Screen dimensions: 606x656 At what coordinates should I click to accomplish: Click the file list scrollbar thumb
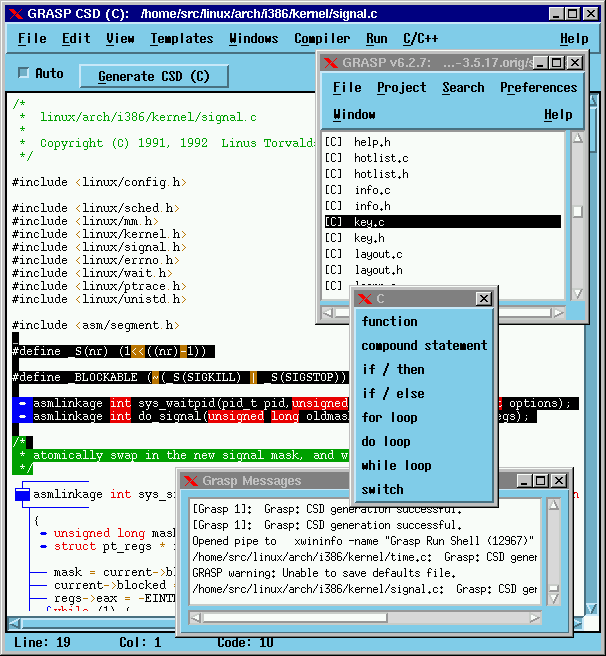pyautogui.click(x=578, y=211)
